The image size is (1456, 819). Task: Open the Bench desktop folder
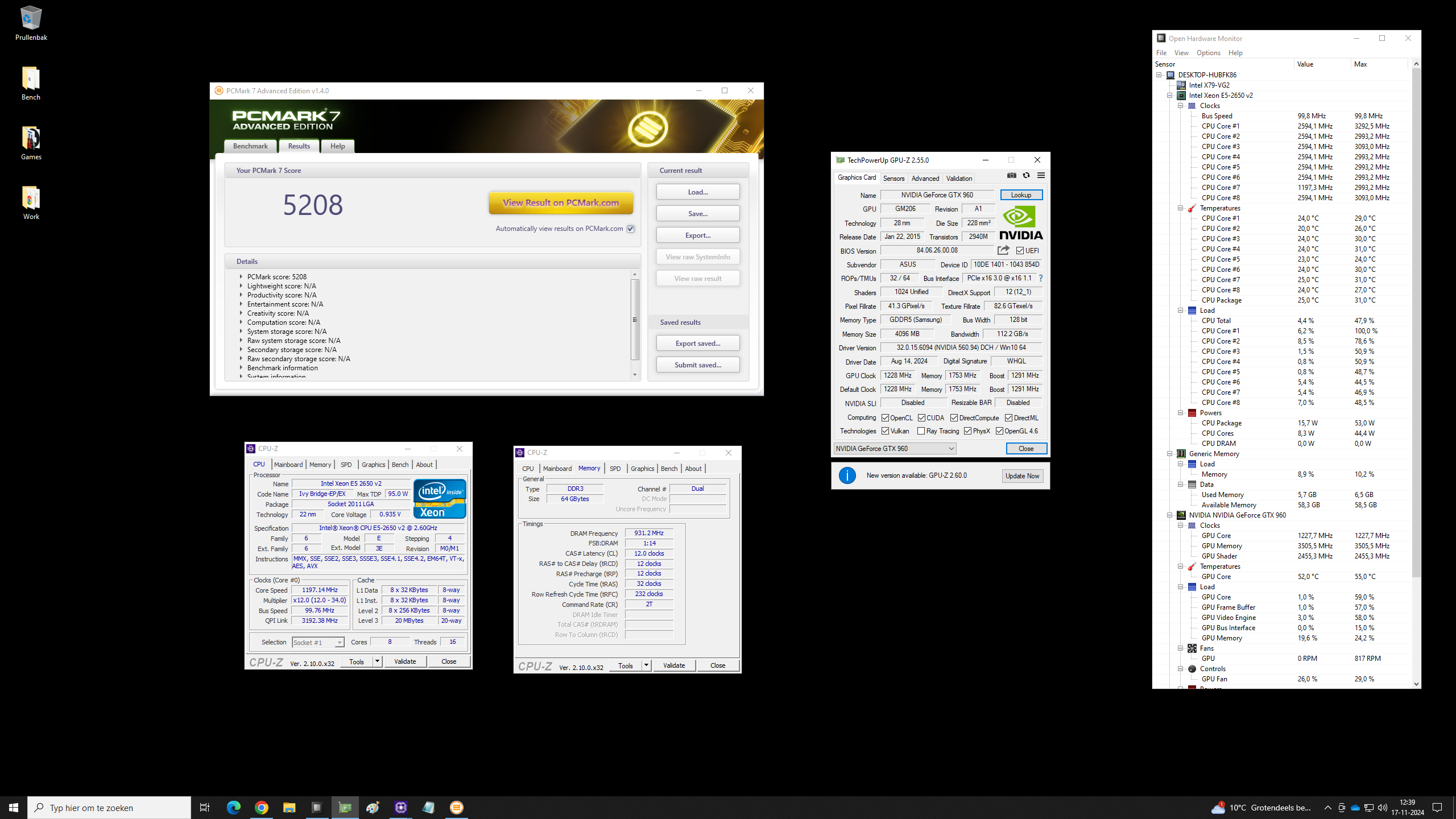[31, 83]
